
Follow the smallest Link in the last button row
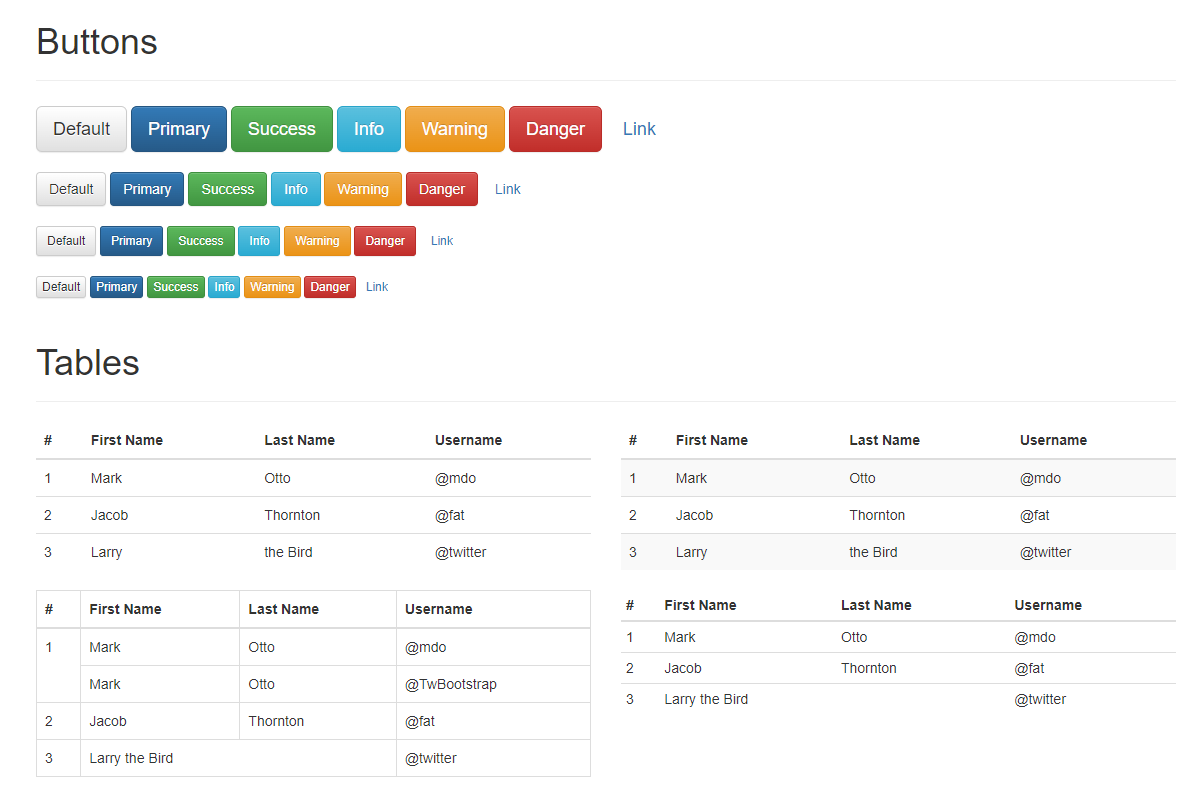pyautogui.click(x=377, y=287)
